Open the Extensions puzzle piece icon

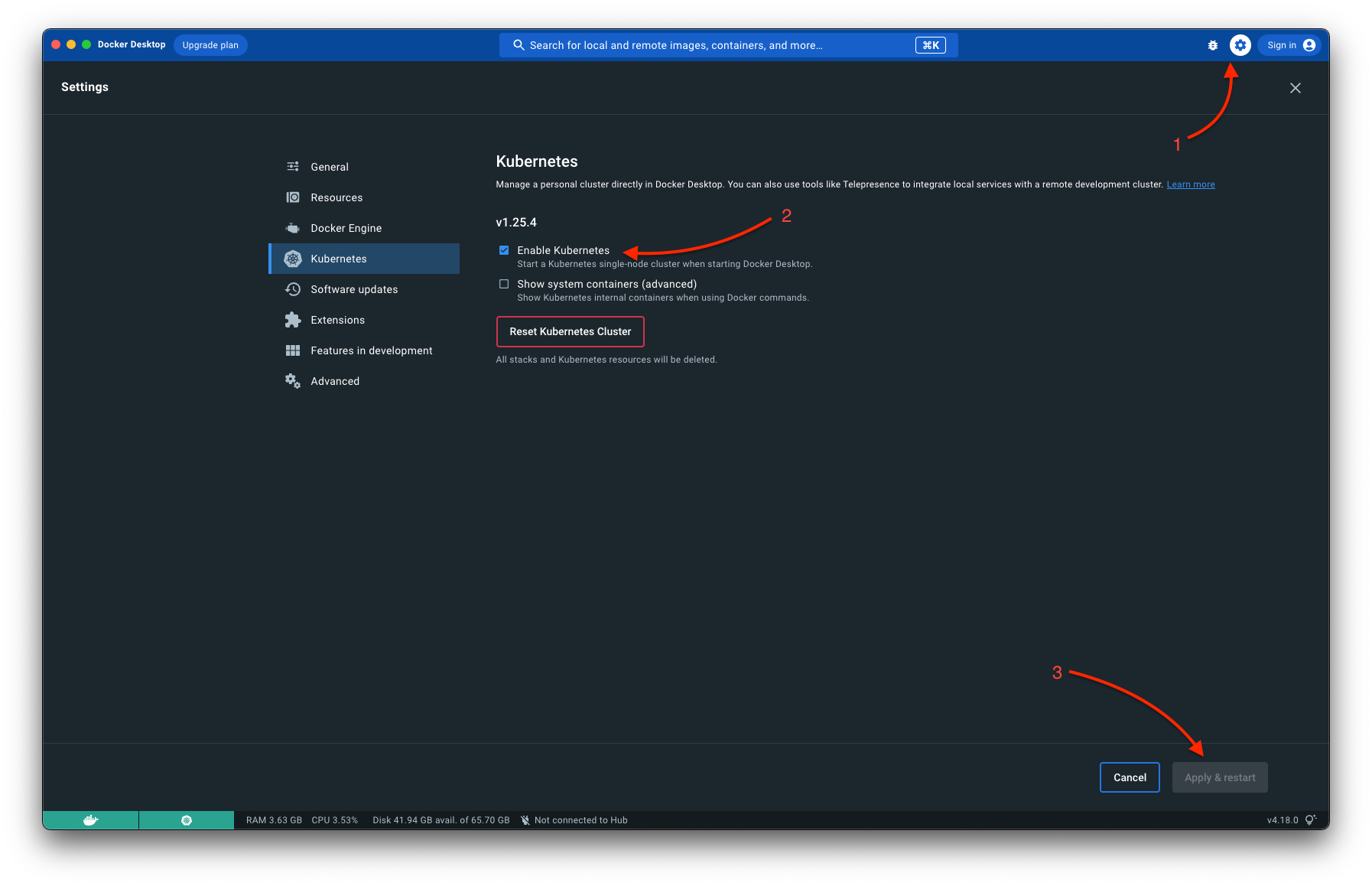click(x=293, y=319)
